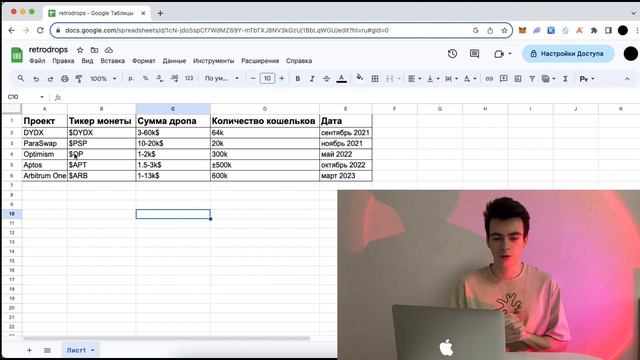
Task: Click the font size field showing 10
Action: [x=267, y=78]
